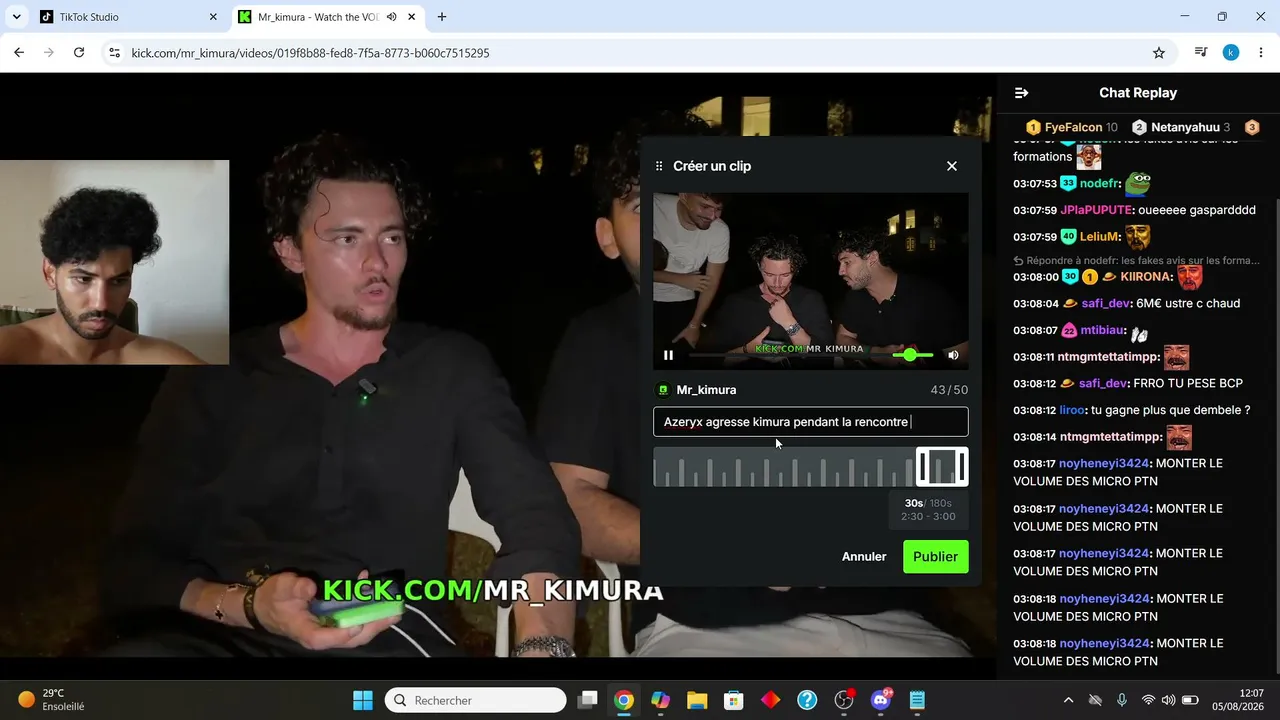Click the clip title input field
This screenshot has height=720, width=1280.
pyautogui.click(x=811, y=422)
